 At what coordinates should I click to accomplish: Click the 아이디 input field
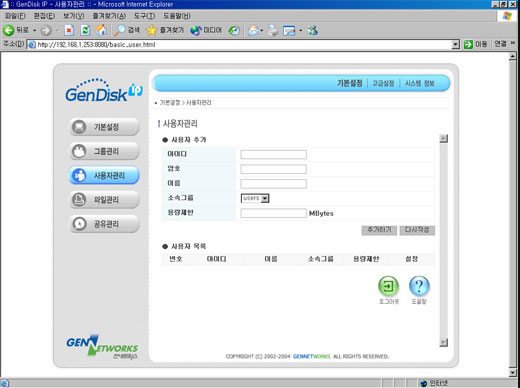pos(273,154)
